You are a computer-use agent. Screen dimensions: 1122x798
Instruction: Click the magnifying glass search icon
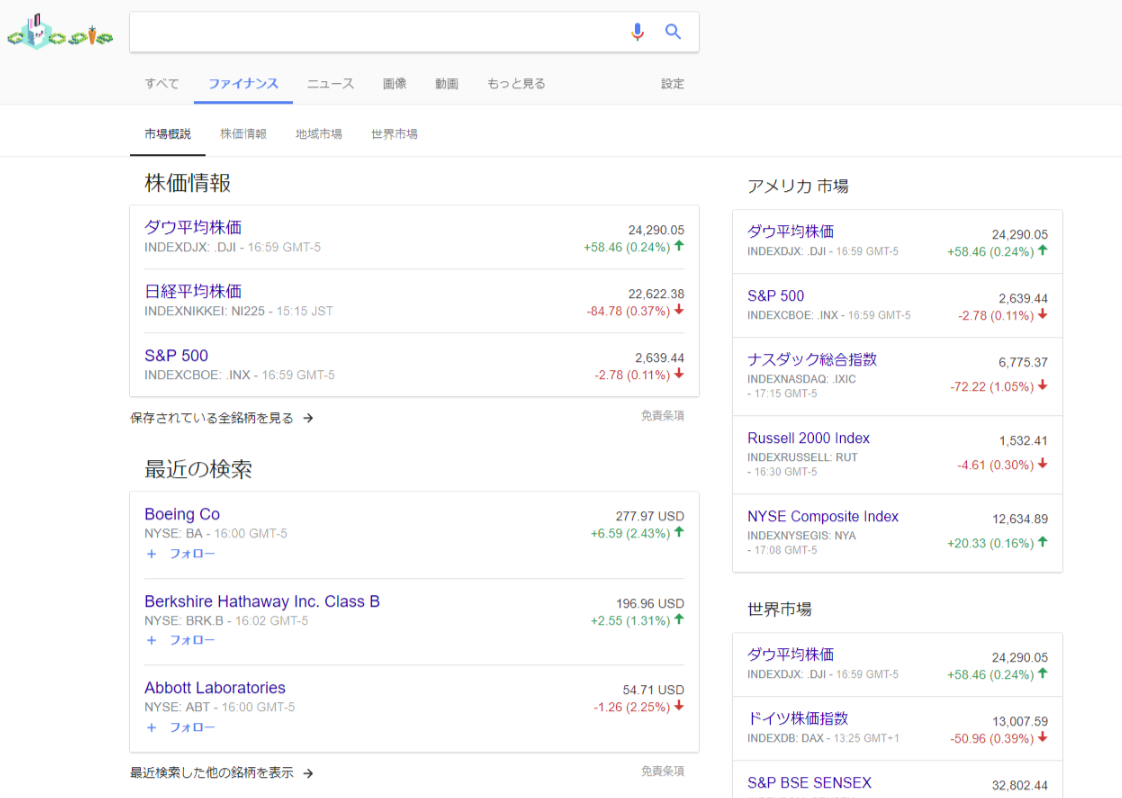pos(673,31)
